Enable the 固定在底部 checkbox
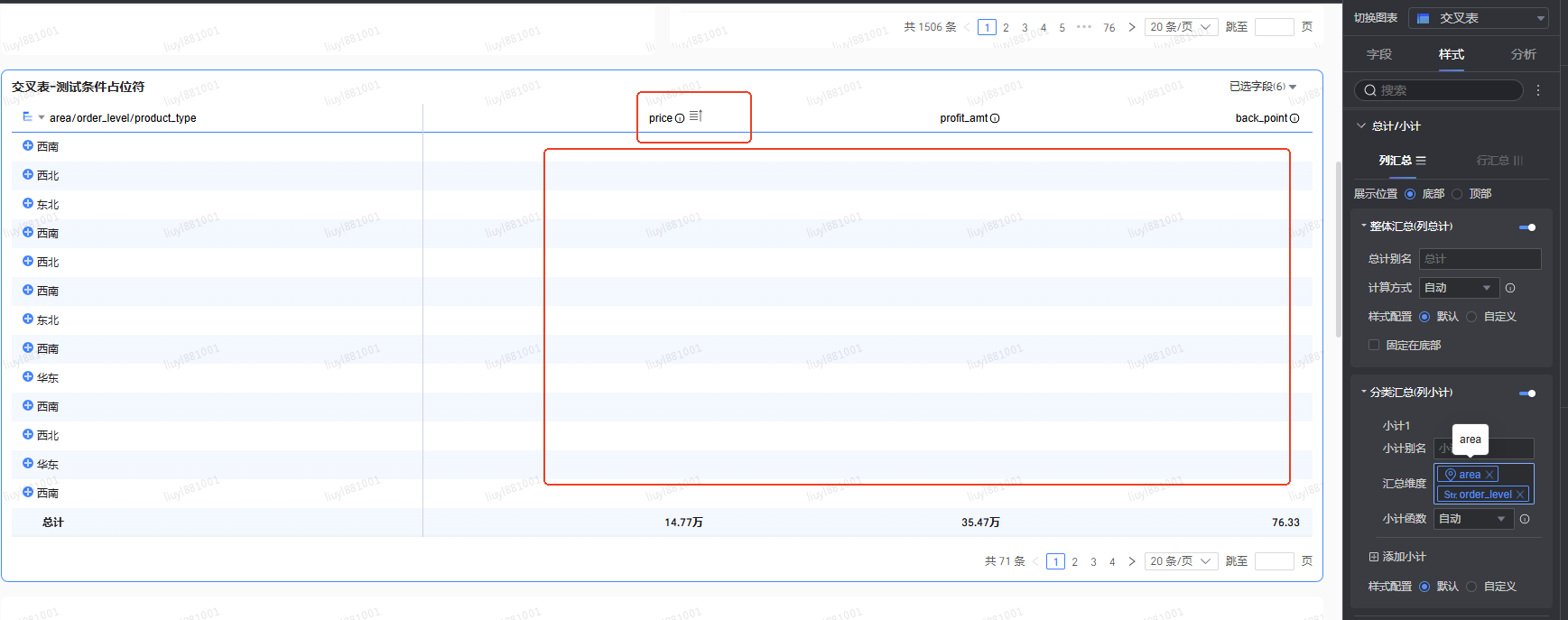This screenshot has height=620, width=1568. [1374, 346]
